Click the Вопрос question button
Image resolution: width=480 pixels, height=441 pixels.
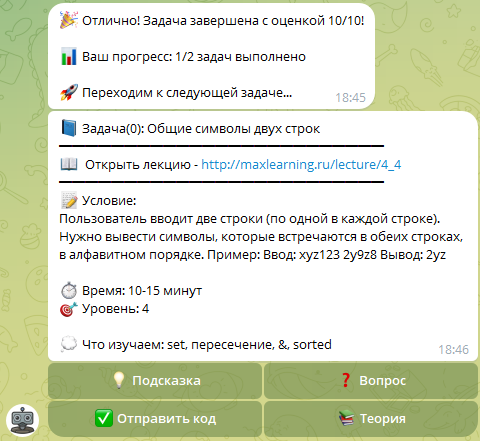(371, 380)
